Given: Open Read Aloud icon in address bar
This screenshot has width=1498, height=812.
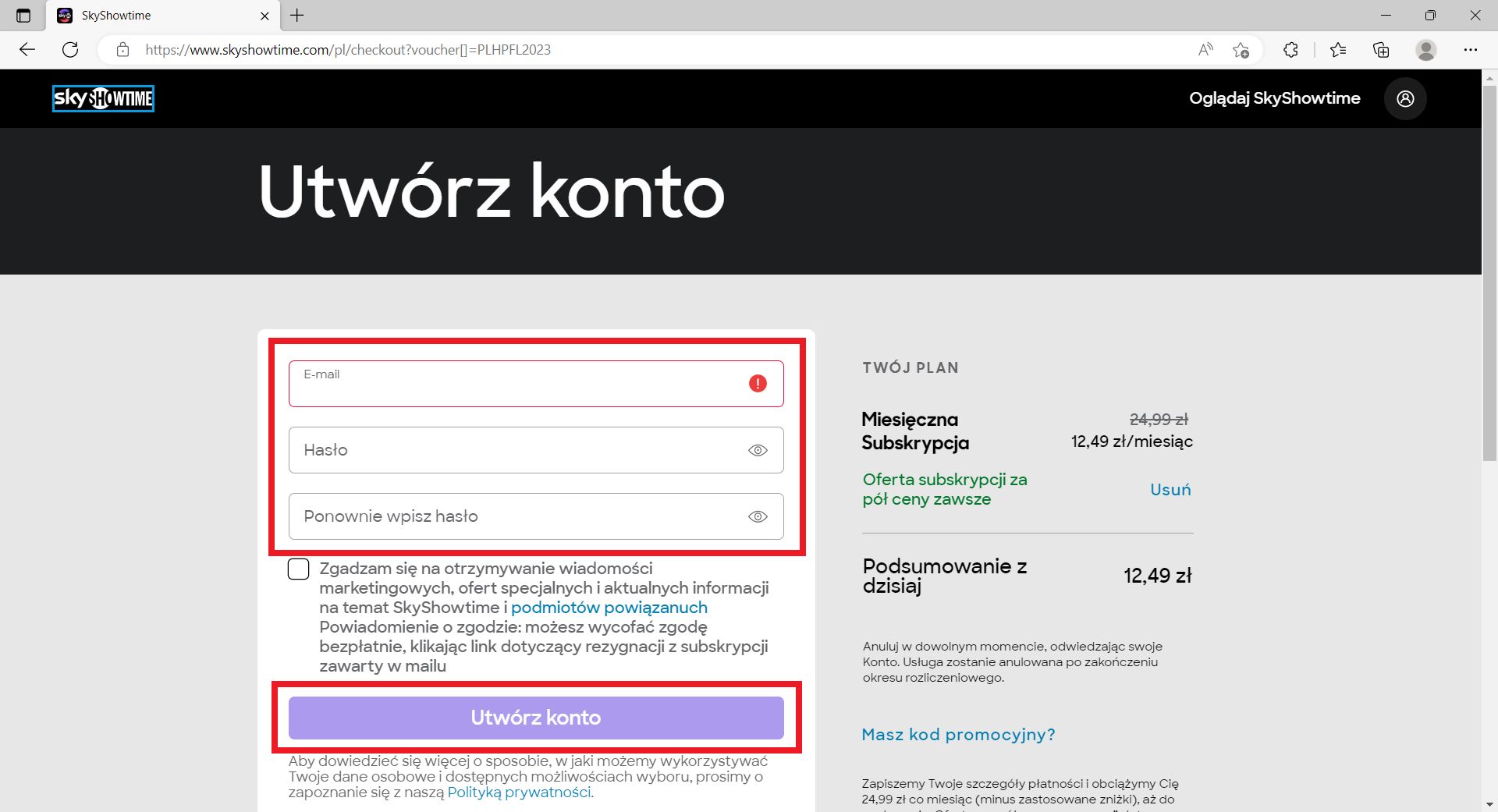Looking at the screenshot, I should tap(1205, 50).
